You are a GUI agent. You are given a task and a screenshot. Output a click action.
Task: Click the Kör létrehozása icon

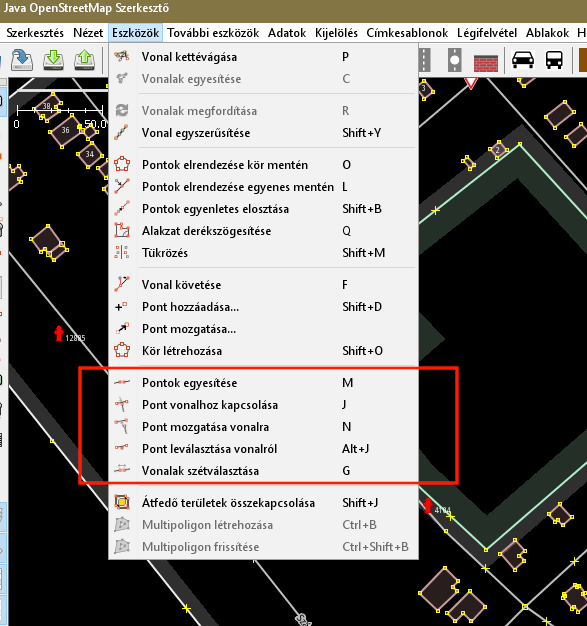coord(122,351)
